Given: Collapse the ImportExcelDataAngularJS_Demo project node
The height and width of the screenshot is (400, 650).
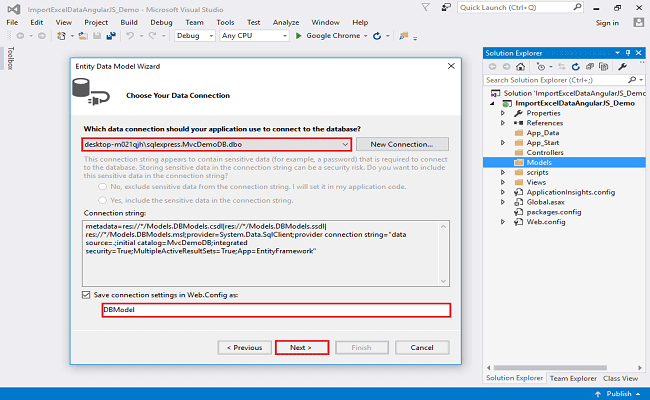Looking at the screenshot, I should [492, 103].
